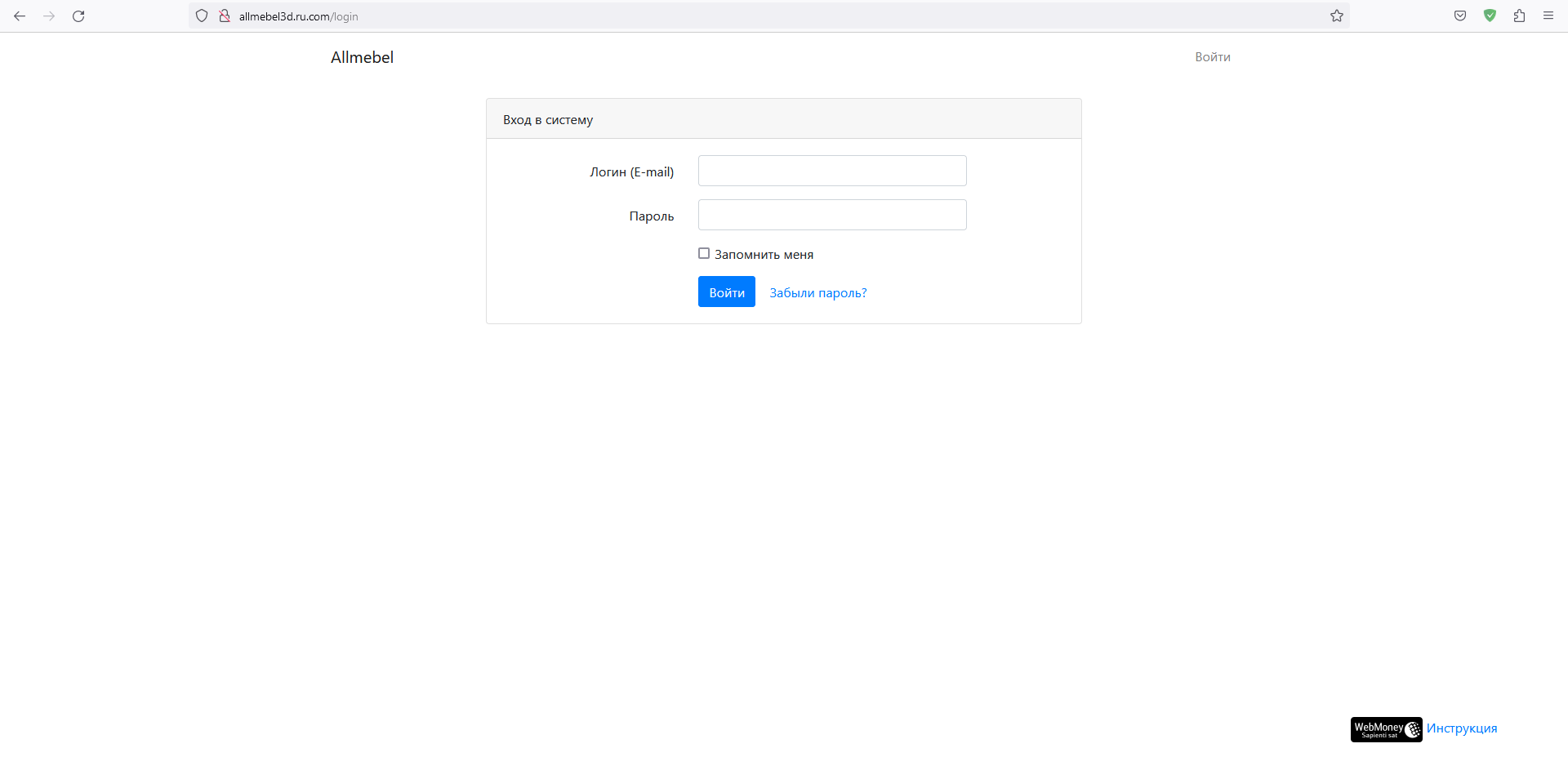Open the green shield extension icon
The image size is (1568, 757).
pos(1490,16)
